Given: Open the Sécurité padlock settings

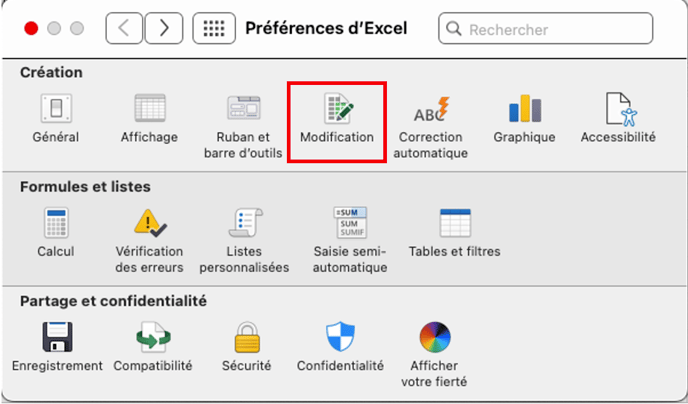Looking at the screenshot, I should pos(246,337).
